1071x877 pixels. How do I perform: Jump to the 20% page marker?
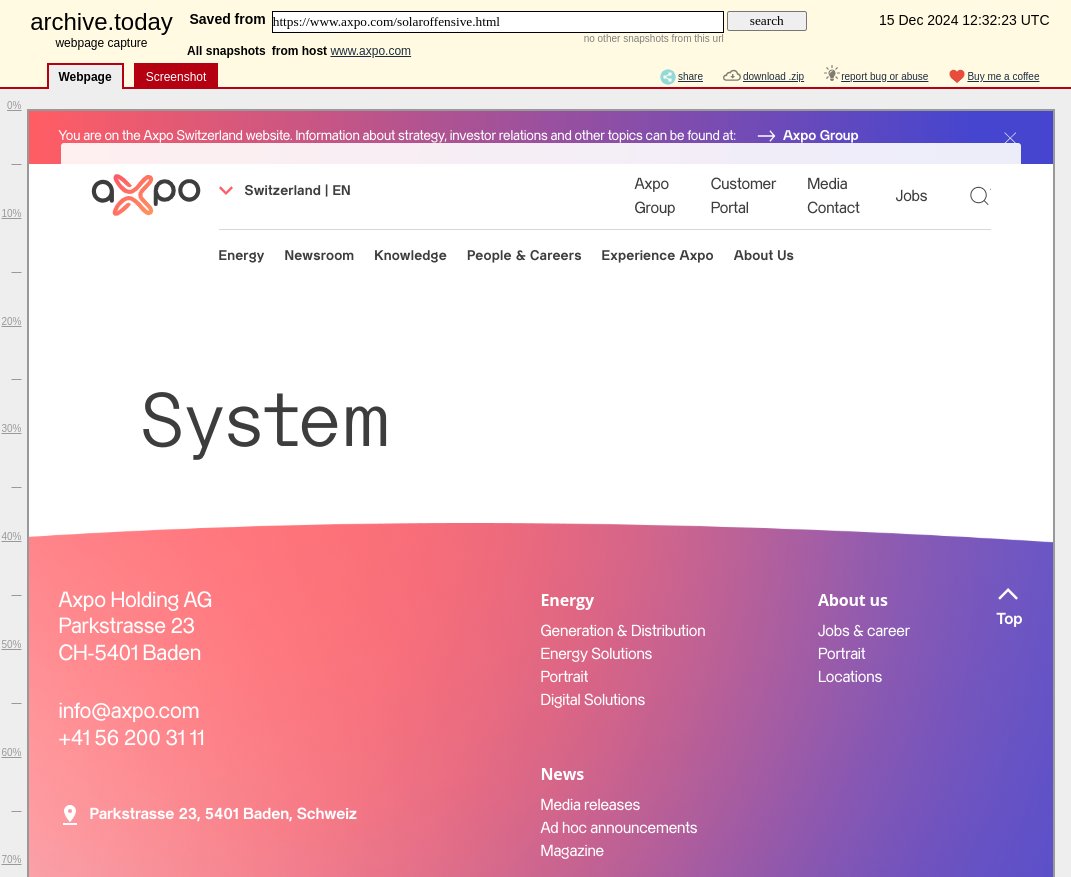click(x=11, y=322)
